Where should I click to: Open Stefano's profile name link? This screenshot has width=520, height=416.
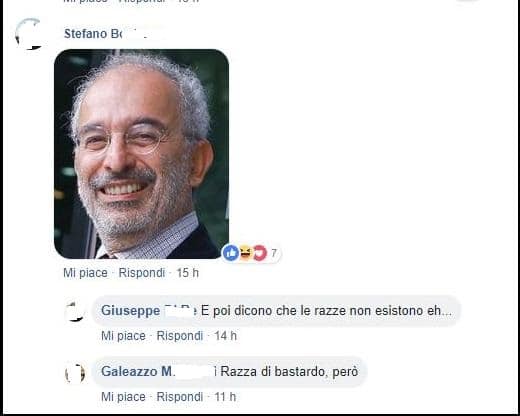[105, 34]
